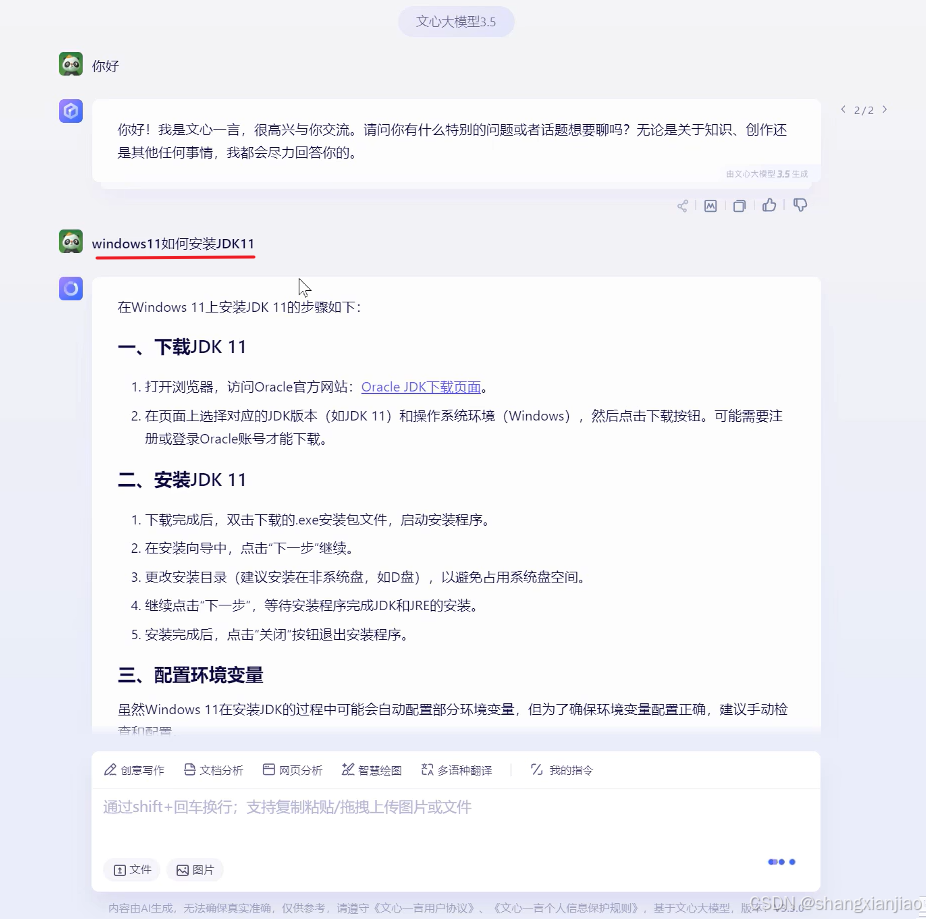Click the generating dots indicator in the input box

point(781,862)
